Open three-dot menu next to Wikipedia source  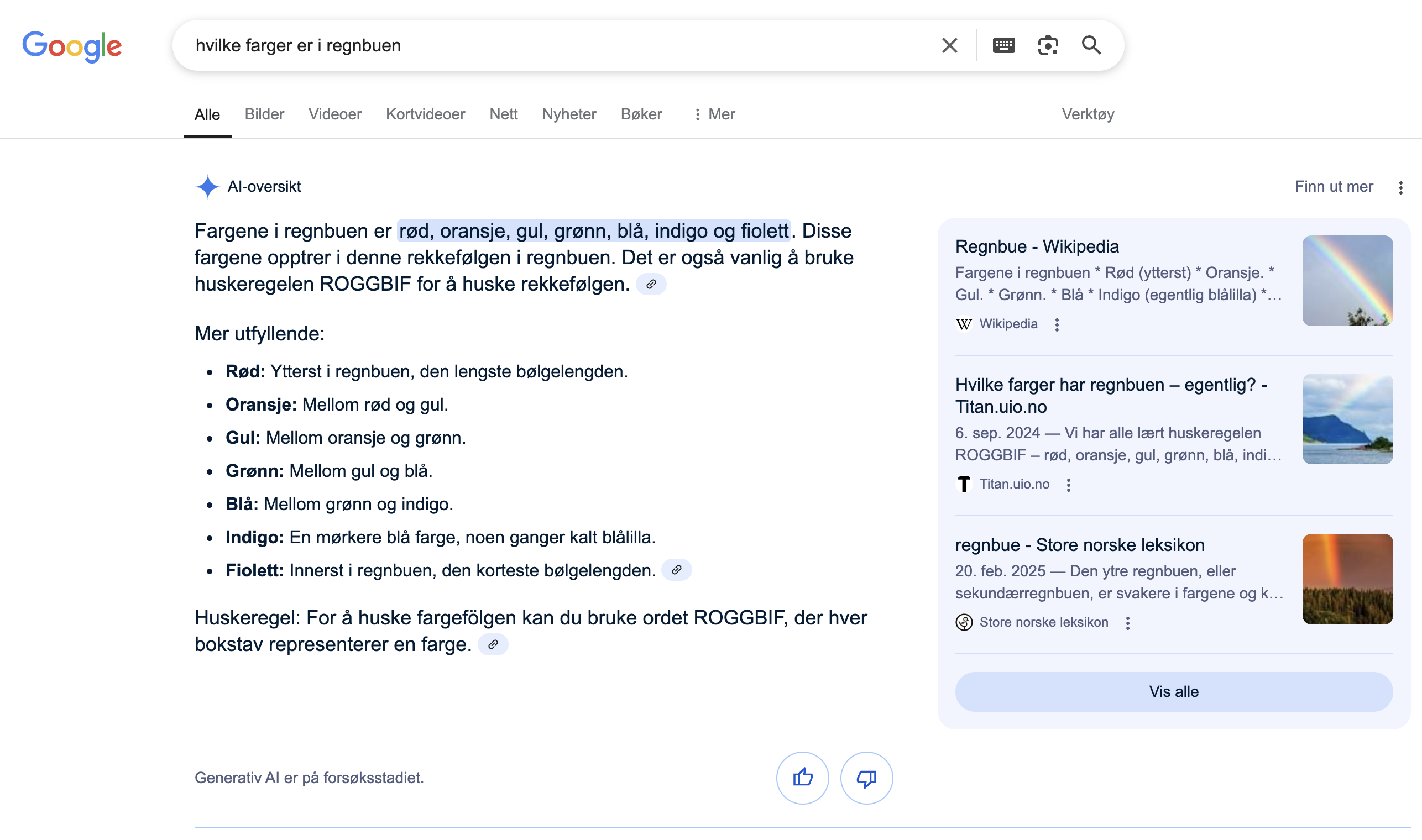click(1056, 324)
